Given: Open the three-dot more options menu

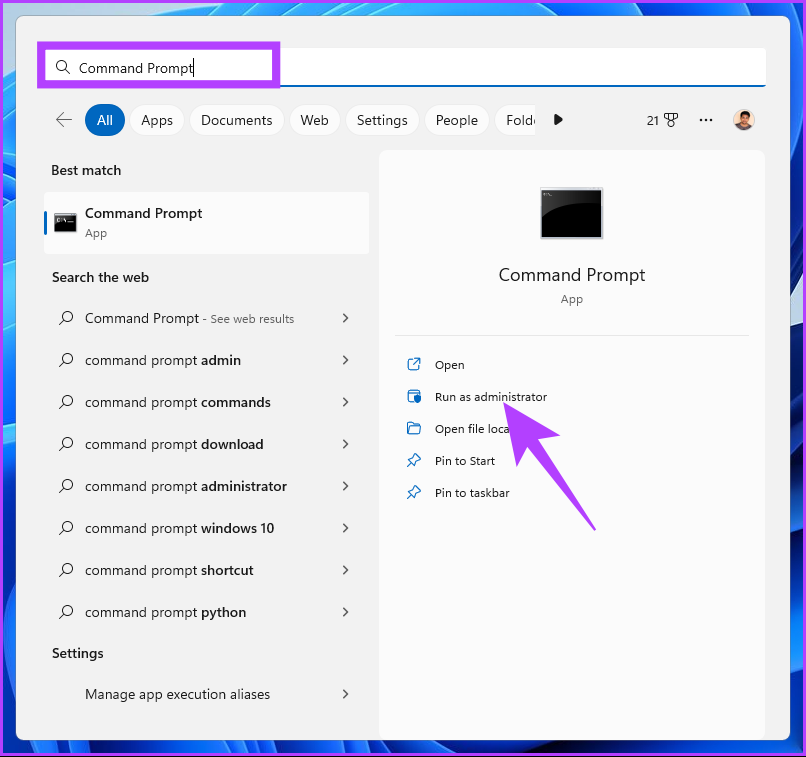Looking at the screenshot, I should [x=706, y=120].
